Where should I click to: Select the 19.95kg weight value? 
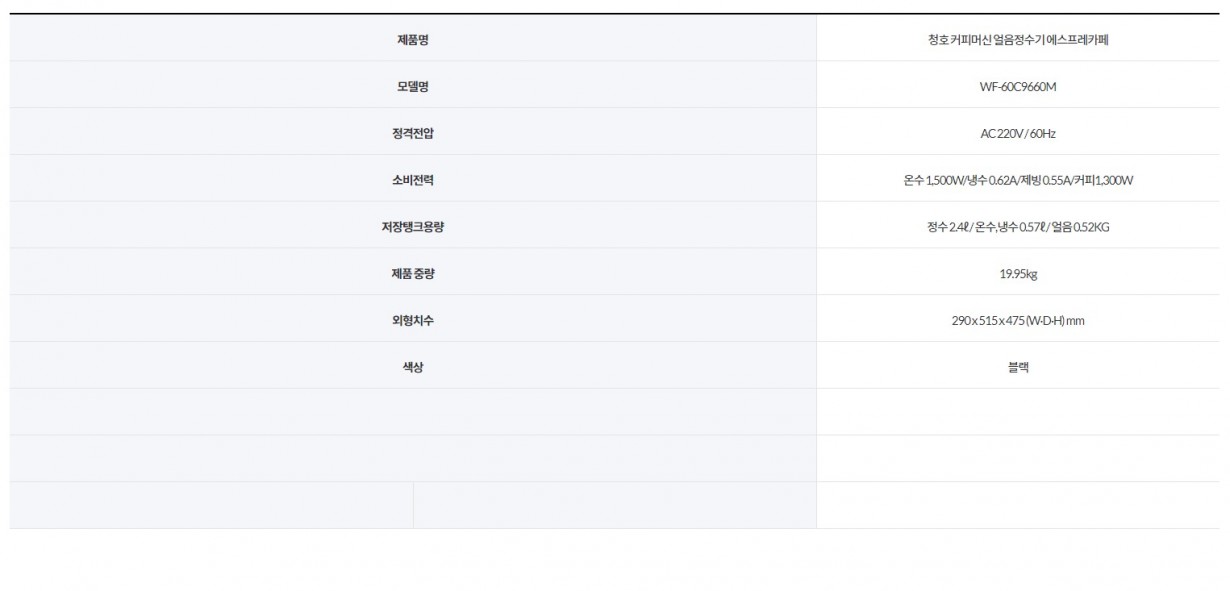(x=1018, y=274)
